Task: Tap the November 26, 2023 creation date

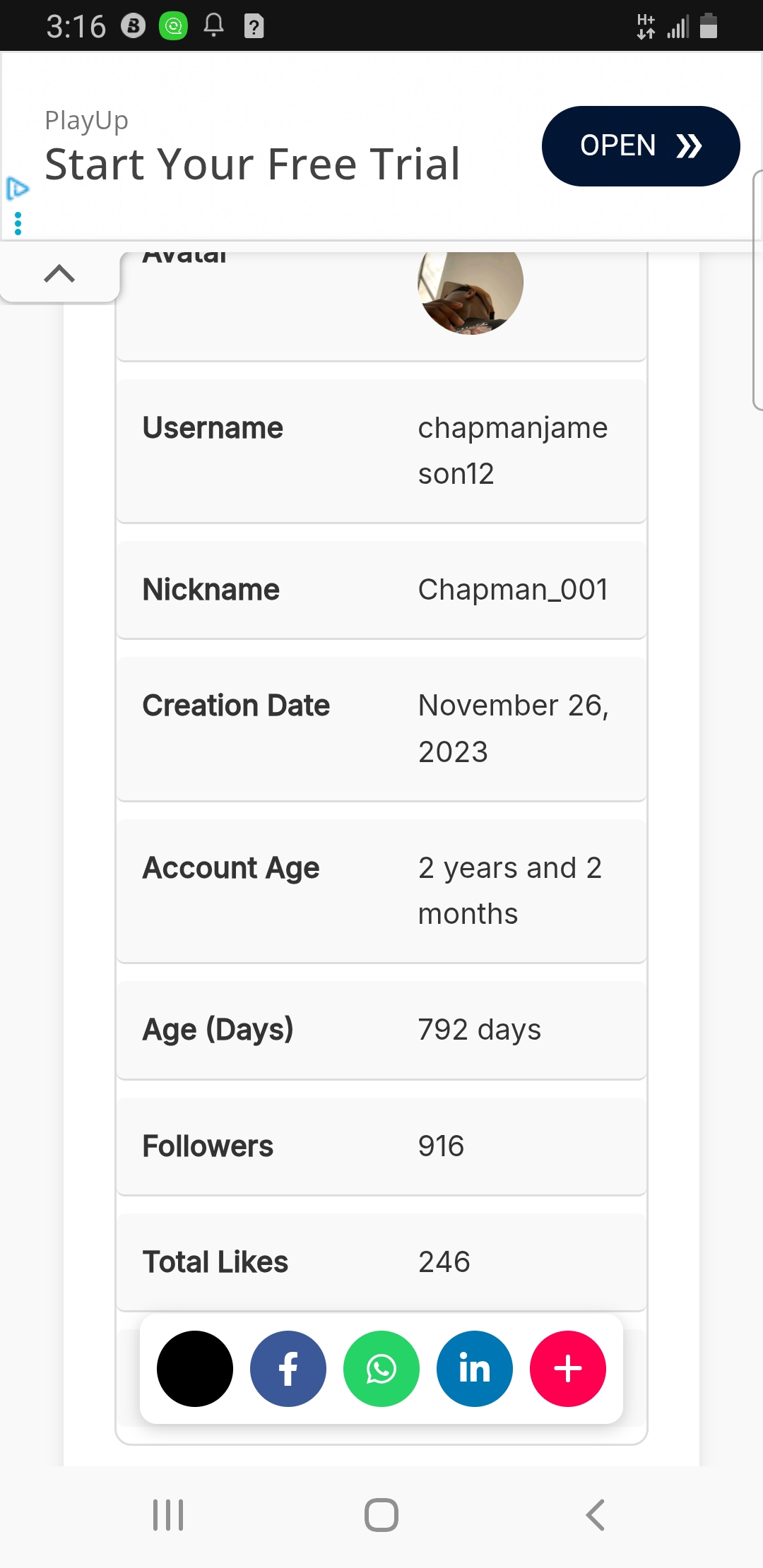Action: pyautogui.click(x=513, y=728)
